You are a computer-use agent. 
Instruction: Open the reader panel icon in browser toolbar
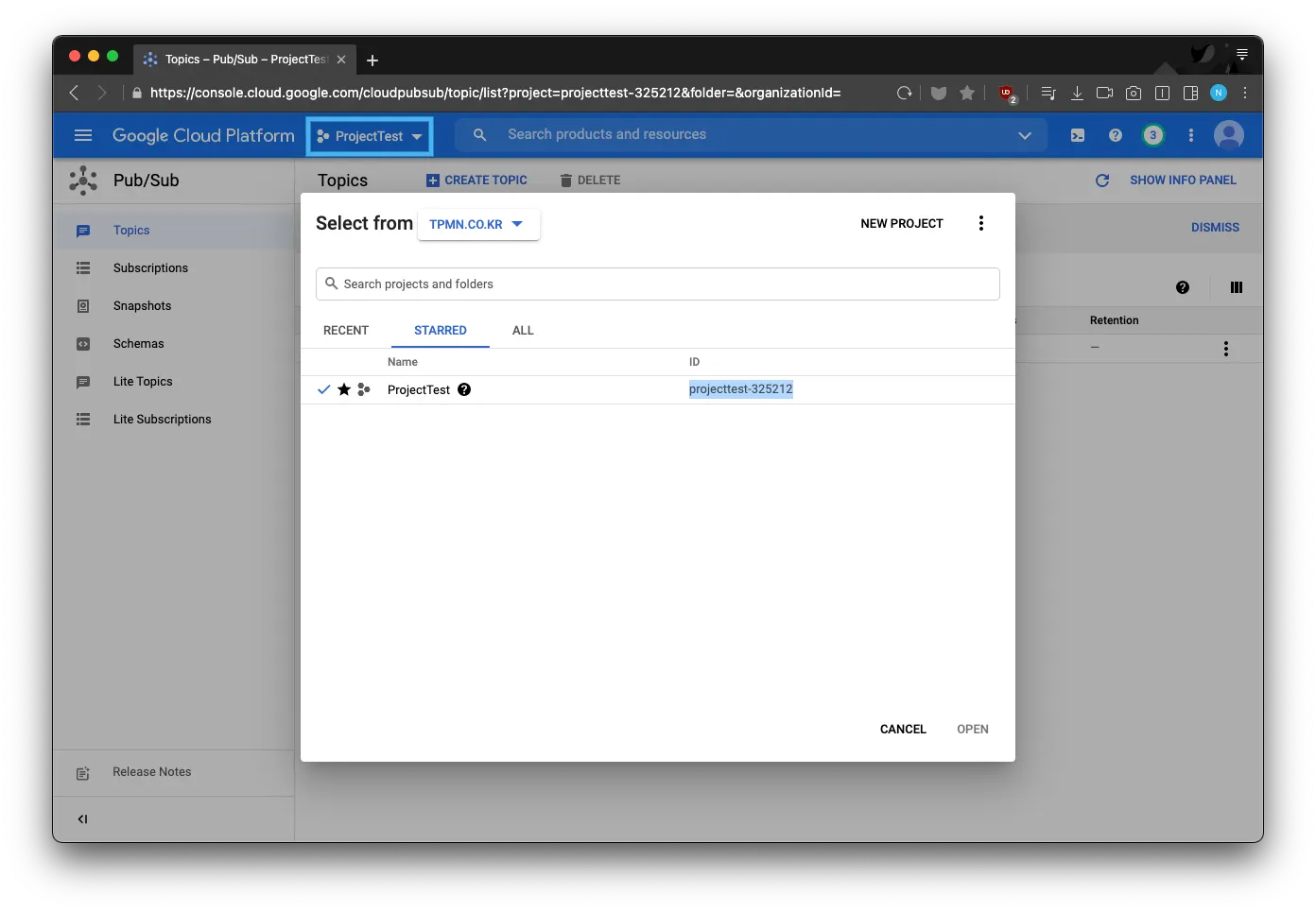[1163, 93]
